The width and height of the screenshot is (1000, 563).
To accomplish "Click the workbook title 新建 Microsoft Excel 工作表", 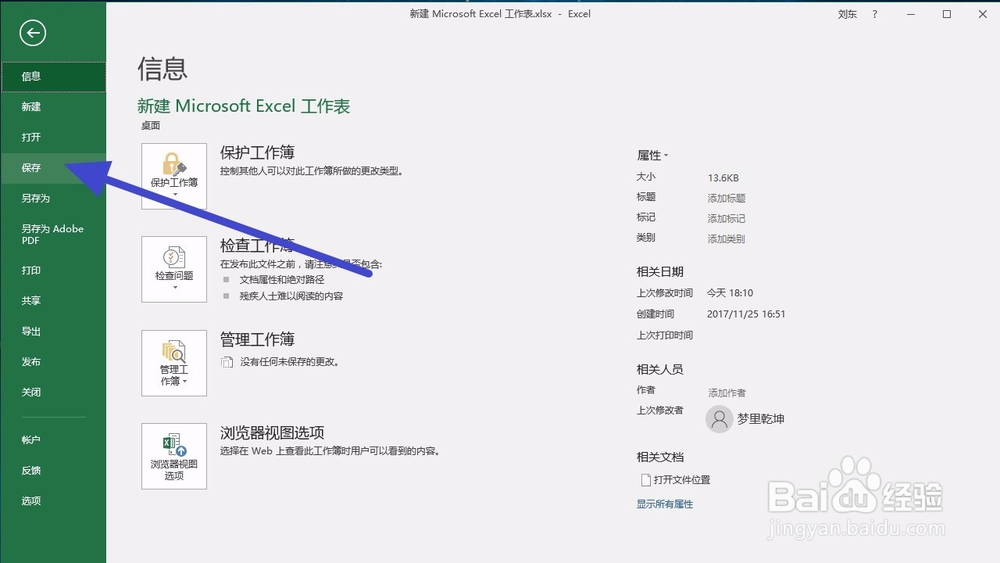I will tap(244, 106).
